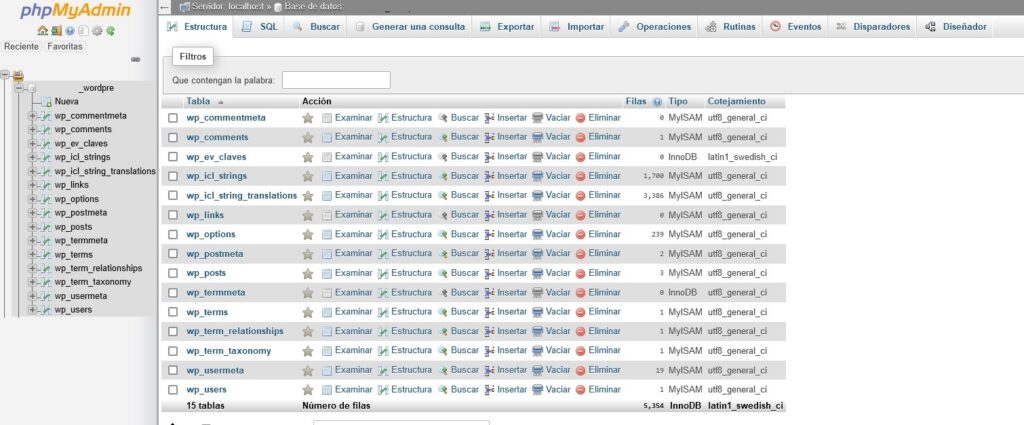
Task: Click the server icon in breadcrumb
Action: click(x=184, y=7)
